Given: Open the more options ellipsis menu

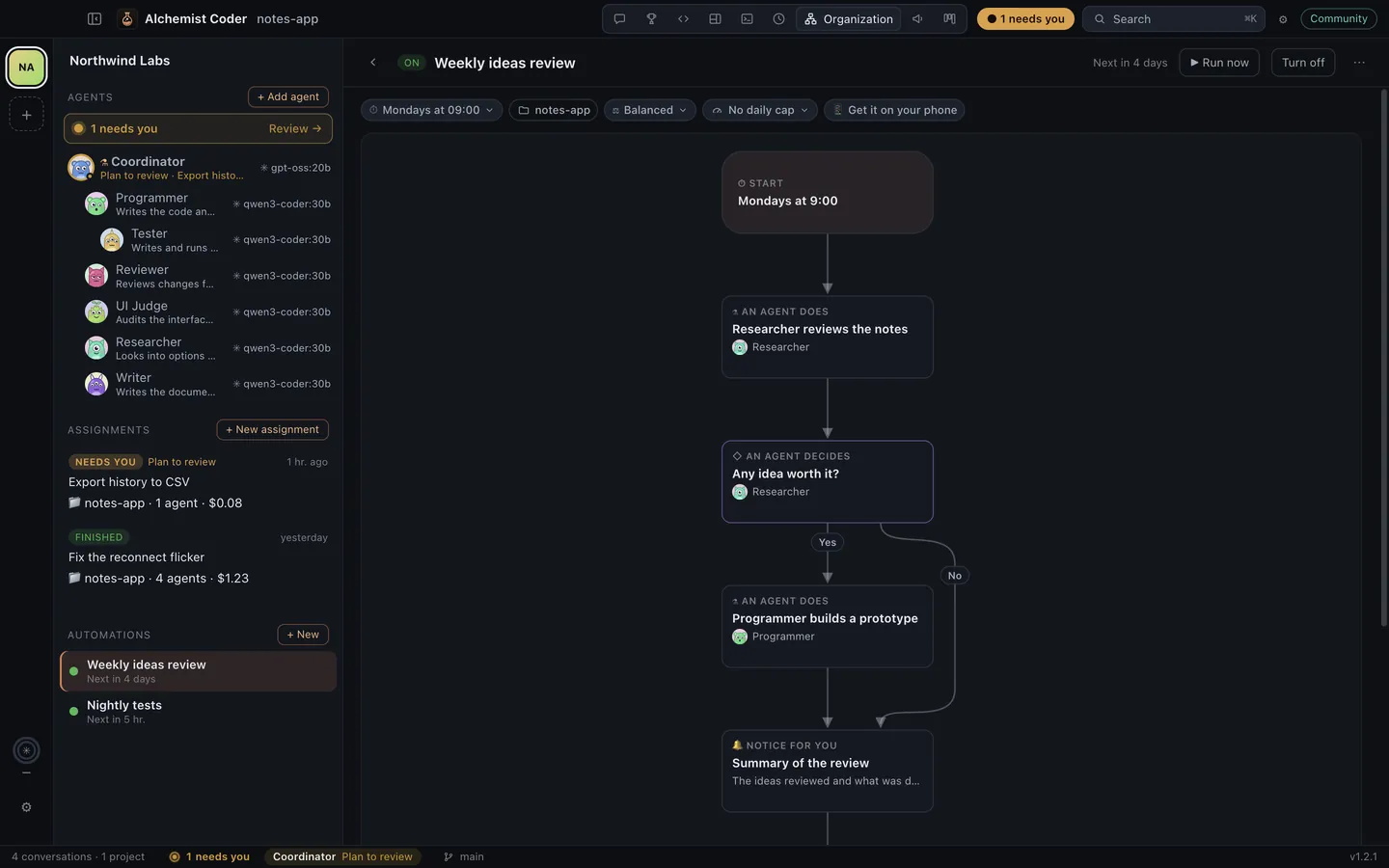Looking at the screenshot, I should point(1359,63).
